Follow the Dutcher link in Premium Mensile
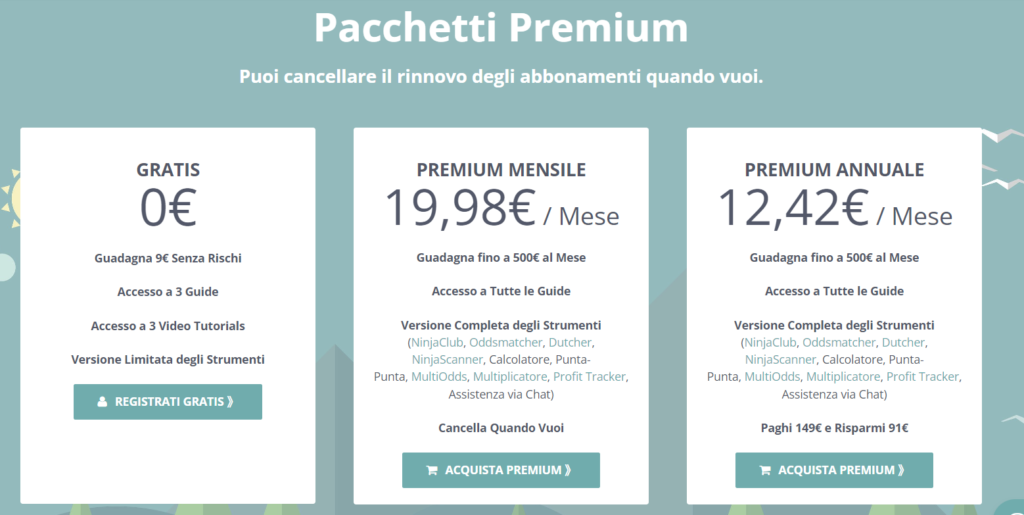Screen dimensions: 1024x515 point(570,342)
